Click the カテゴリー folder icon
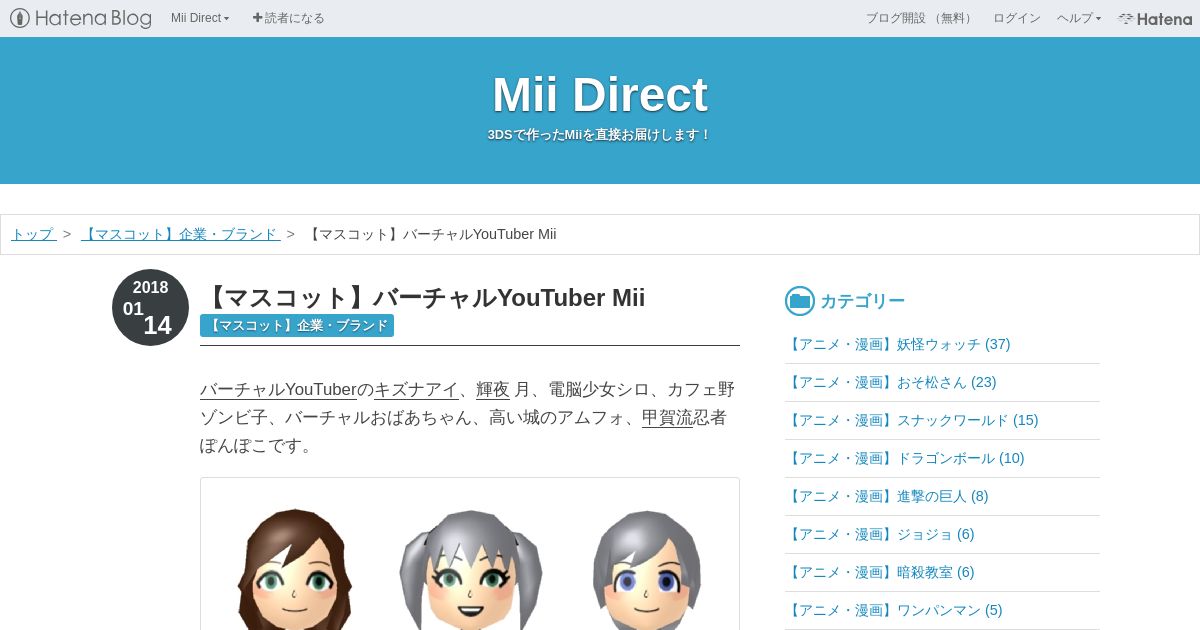Screen dimensions: 1200x630 [800, 301]
